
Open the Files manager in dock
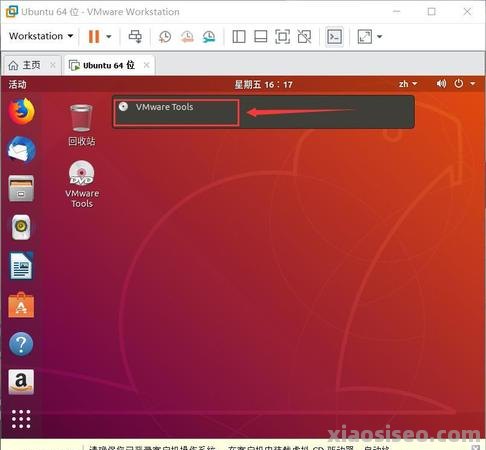pyautogui.click(x=21, y=188)
